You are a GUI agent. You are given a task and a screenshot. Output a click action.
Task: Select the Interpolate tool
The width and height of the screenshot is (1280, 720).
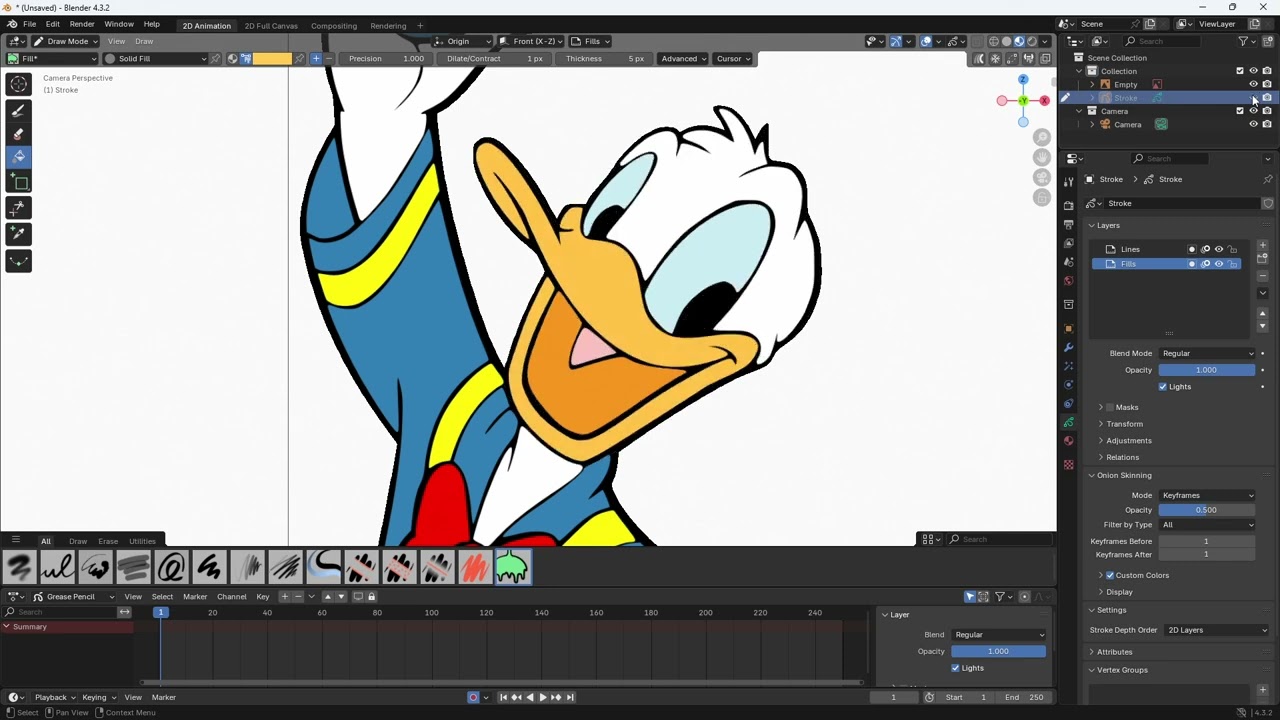pos(19,260)
